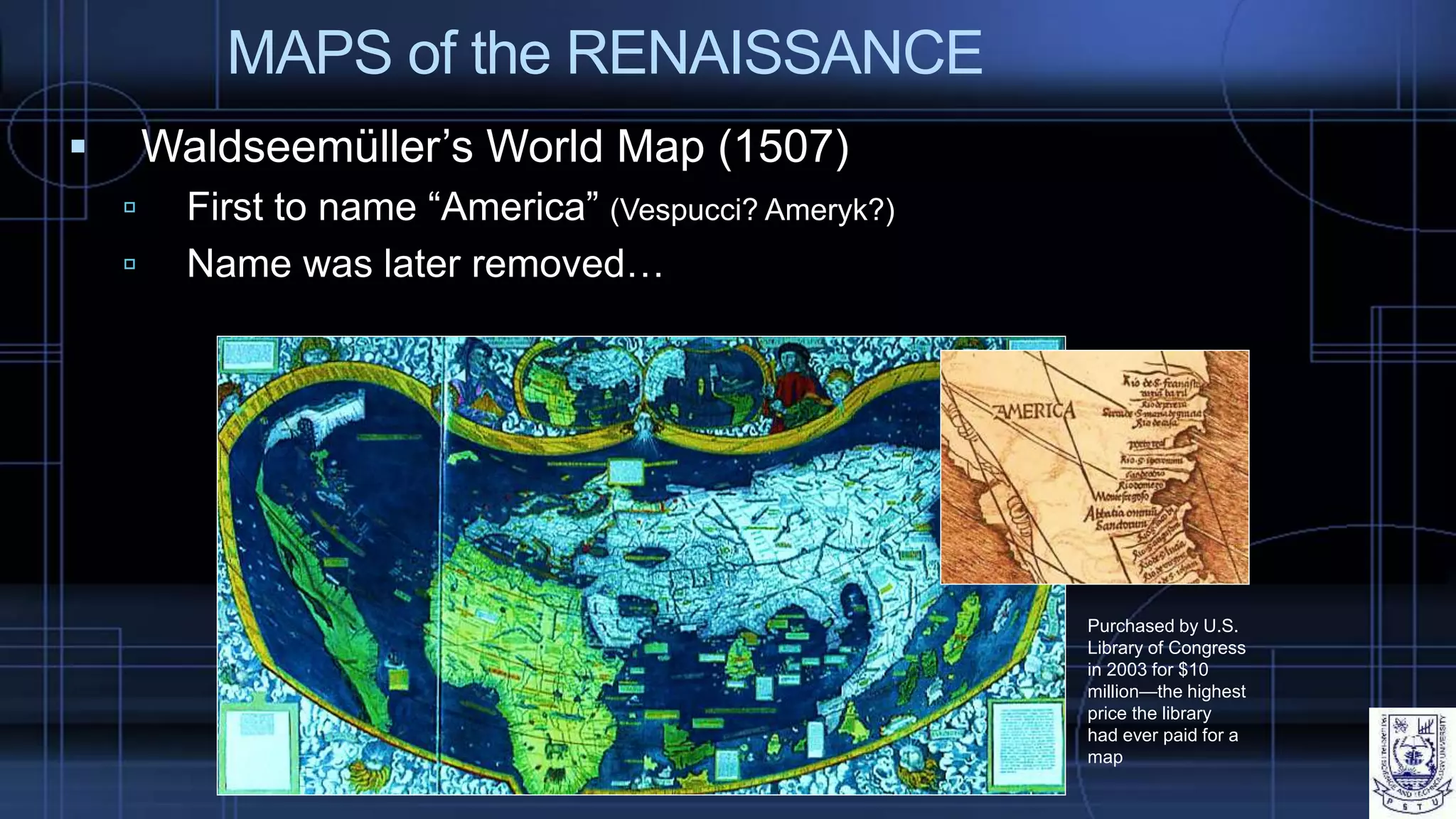Select the heading Waldseemüller's World Map (1507)
The width and height of the screenshot is (1456, 819).
click(x=496, y=147)
